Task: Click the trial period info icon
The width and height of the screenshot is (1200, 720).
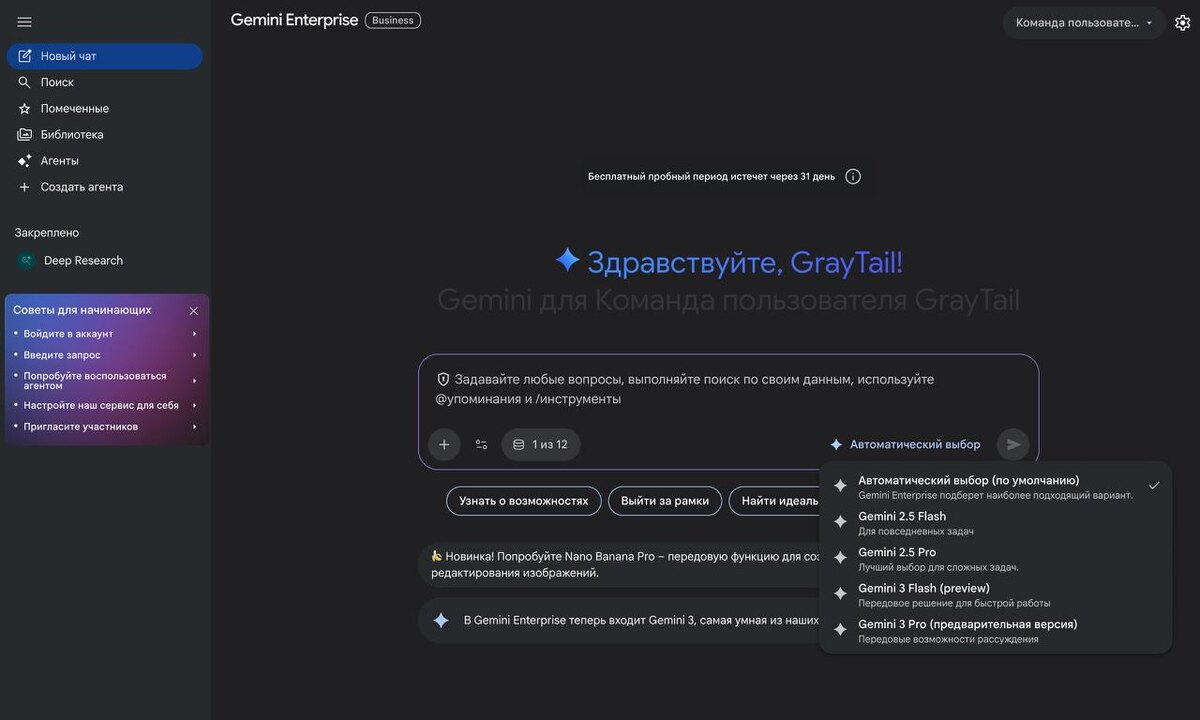Action: [853, 177]
